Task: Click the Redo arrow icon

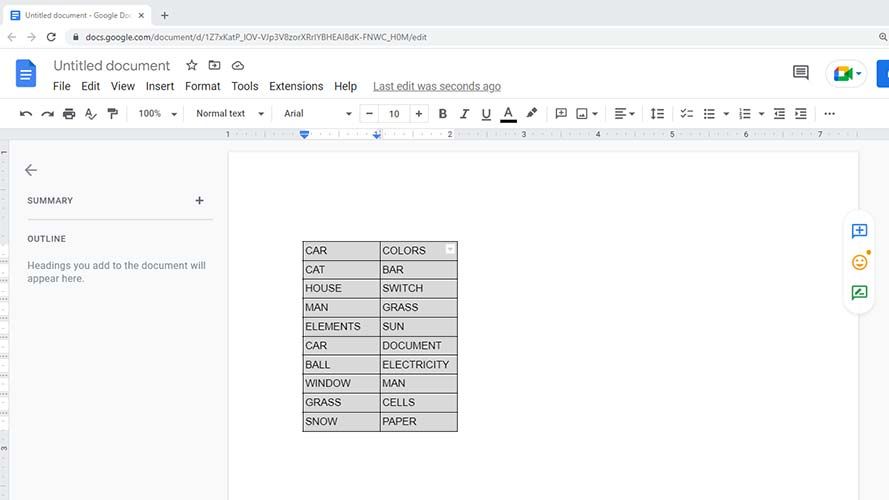Action: (x=48, y=114)
